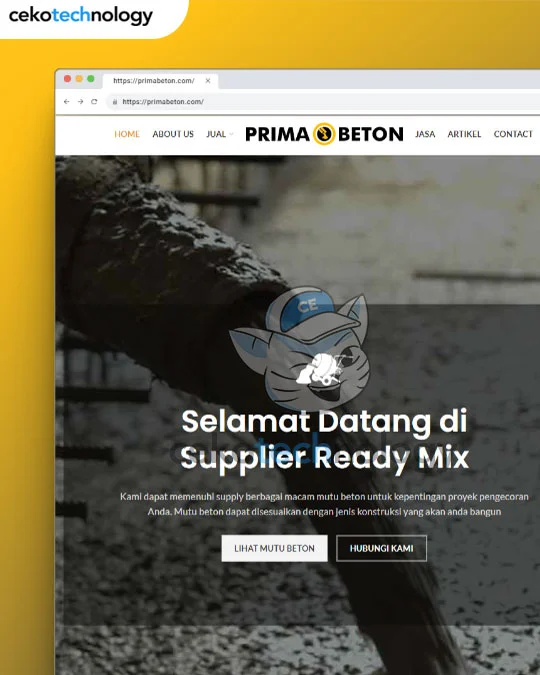Expand the JUAL dropdown chevron
This screenshot has height=675, width=540.
tap(231, 134)
